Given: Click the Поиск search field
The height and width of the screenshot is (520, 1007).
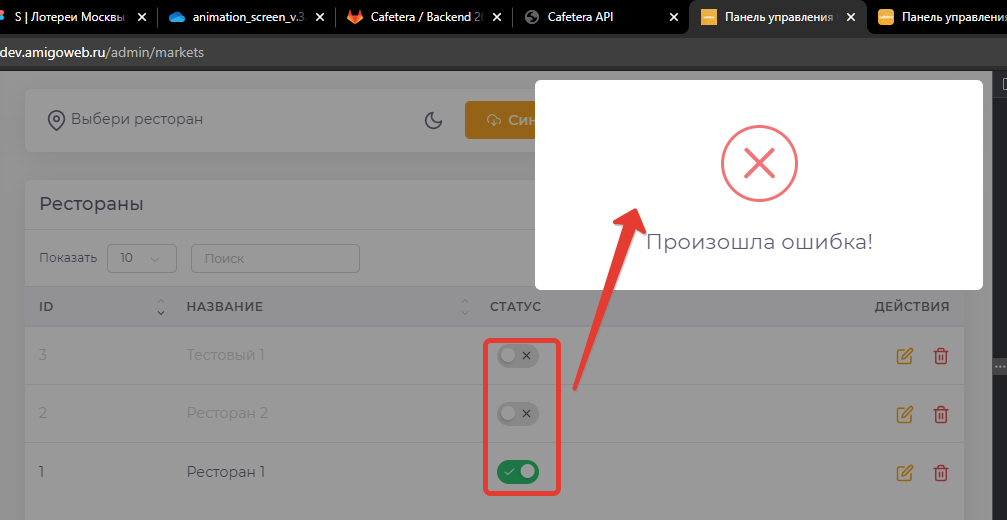Looking at the screenshot, I should tap(275, 258).
